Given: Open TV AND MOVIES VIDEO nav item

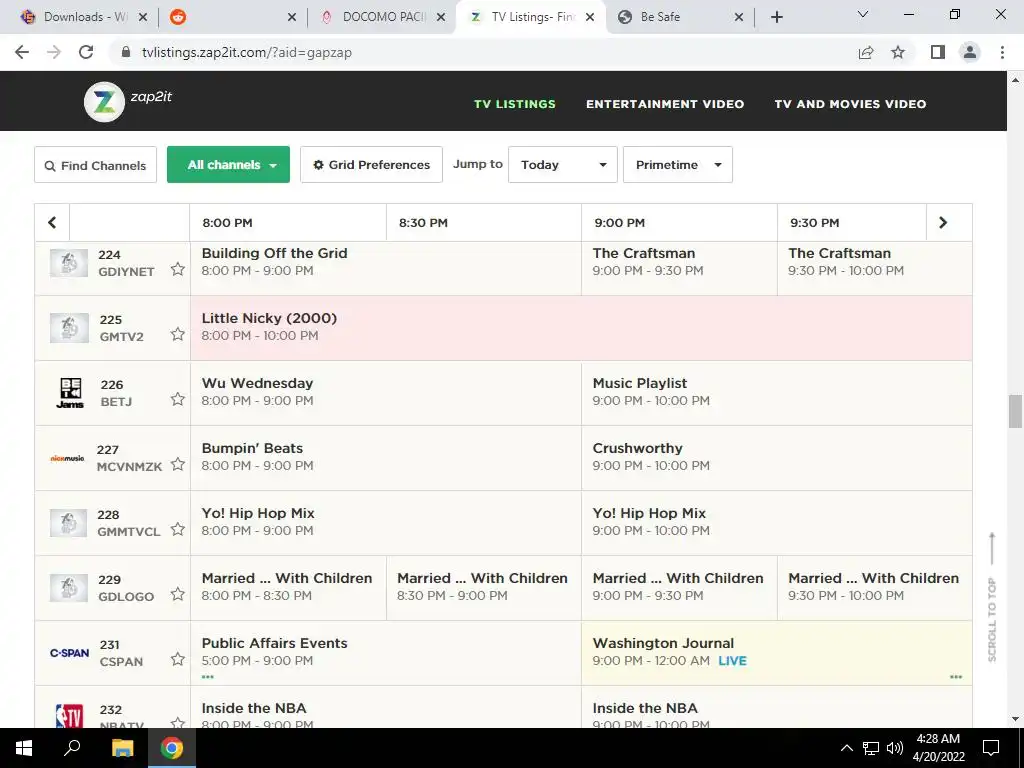Looking at the screenshot, I should coord(850,104).
